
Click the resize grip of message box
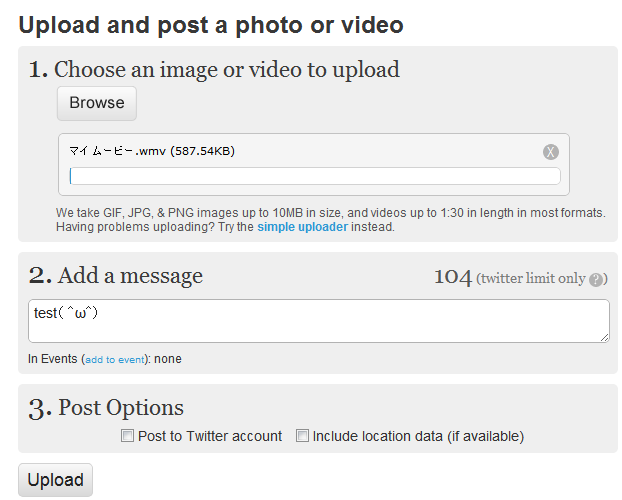point(604,337)
